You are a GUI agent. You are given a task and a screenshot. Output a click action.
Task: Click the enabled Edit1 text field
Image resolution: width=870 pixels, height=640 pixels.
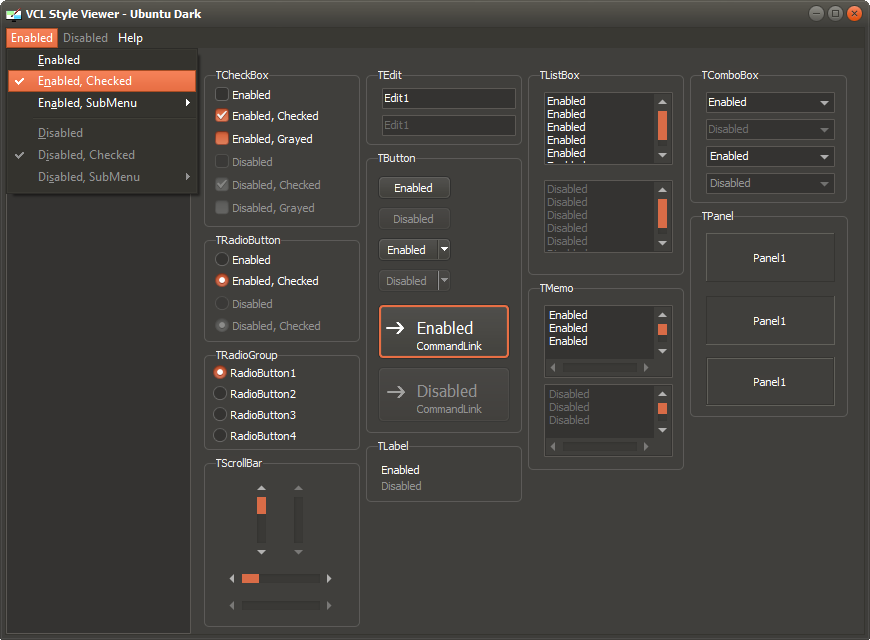coord(448,98)
